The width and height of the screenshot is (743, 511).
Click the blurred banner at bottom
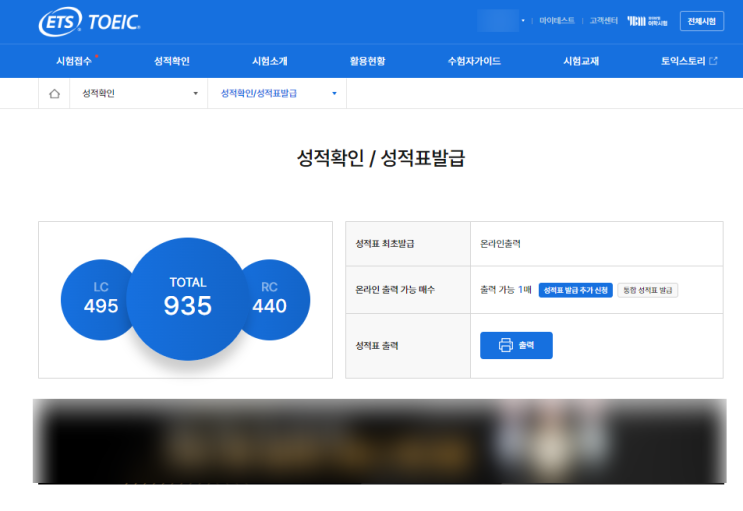click(380, 441)
